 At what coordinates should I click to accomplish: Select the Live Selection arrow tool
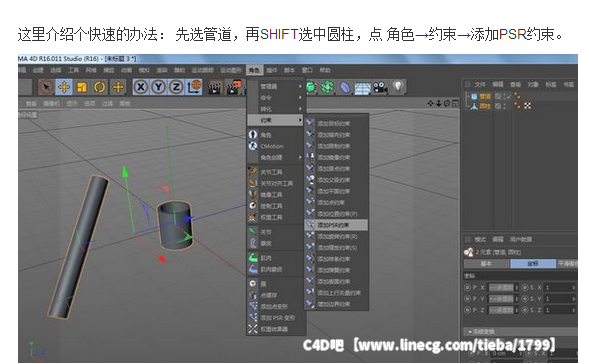(x=47, y=87)
